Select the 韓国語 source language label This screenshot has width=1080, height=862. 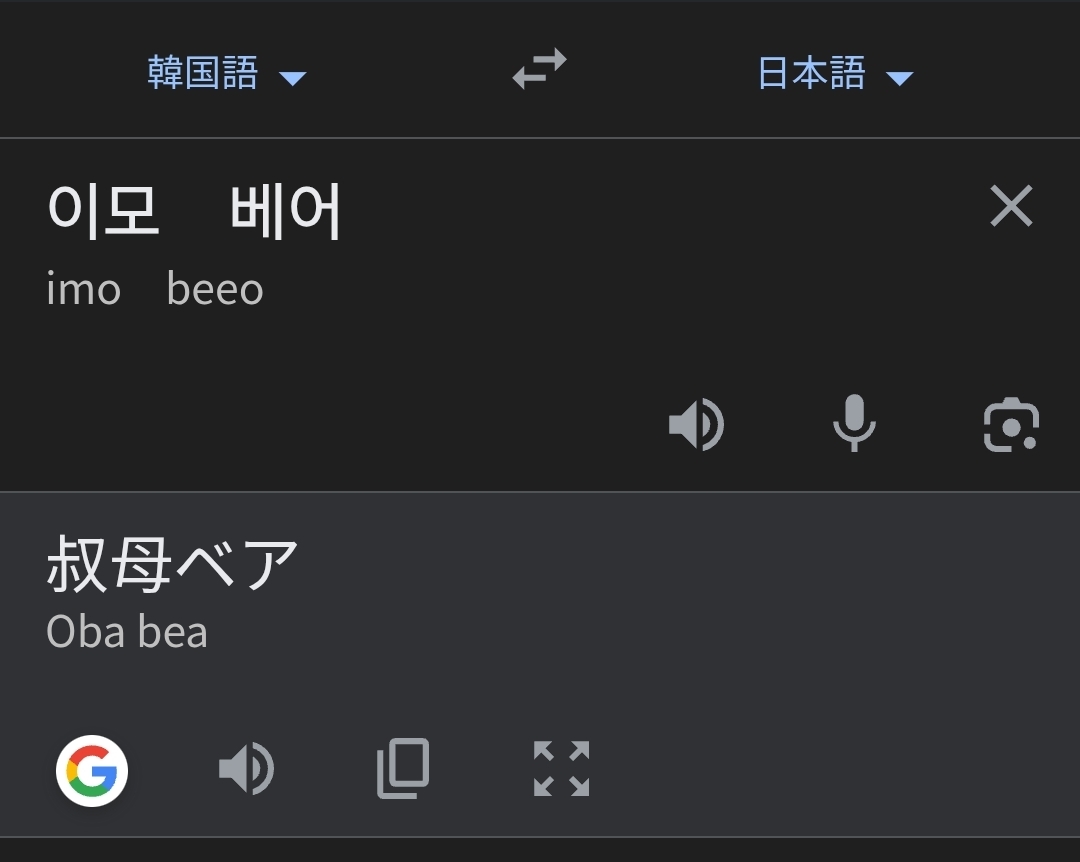(x=203, y=73)
